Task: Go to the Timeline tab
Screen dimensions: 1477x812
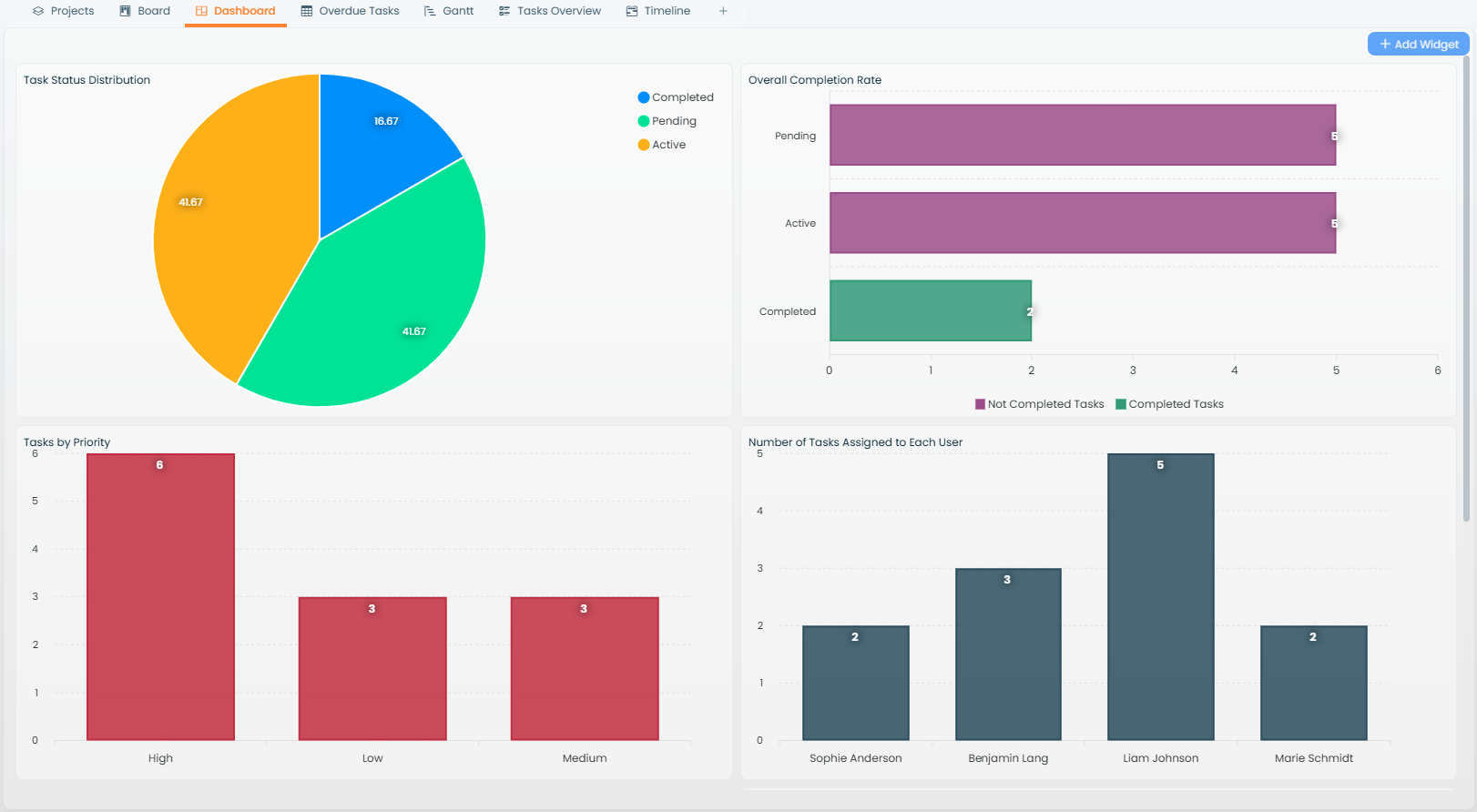Action: pos(658,11)
